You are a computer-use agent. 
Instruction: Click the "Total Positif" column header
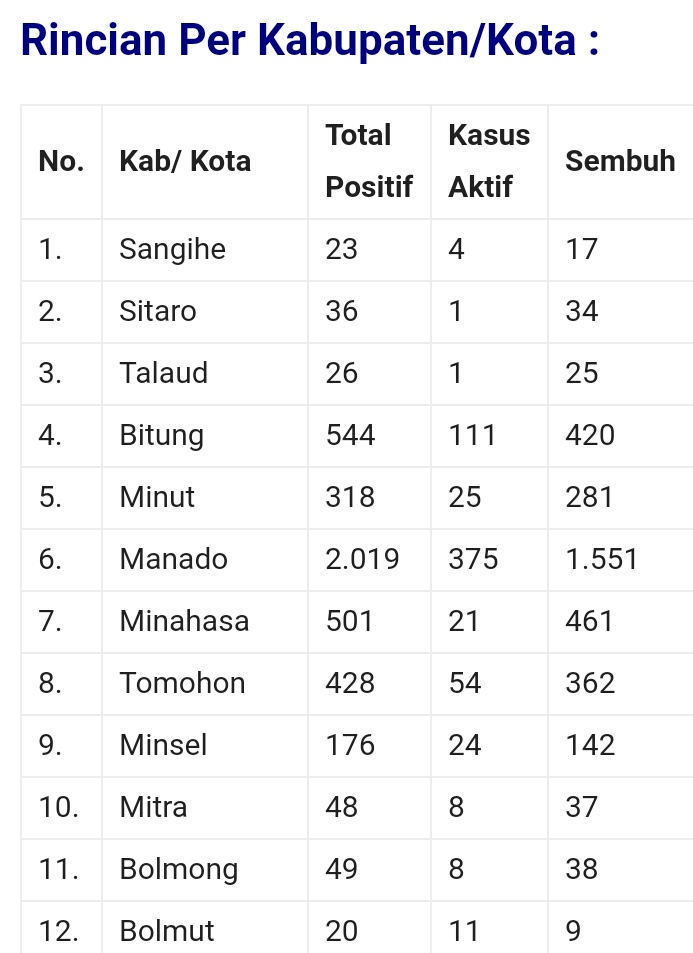point(368,161)
